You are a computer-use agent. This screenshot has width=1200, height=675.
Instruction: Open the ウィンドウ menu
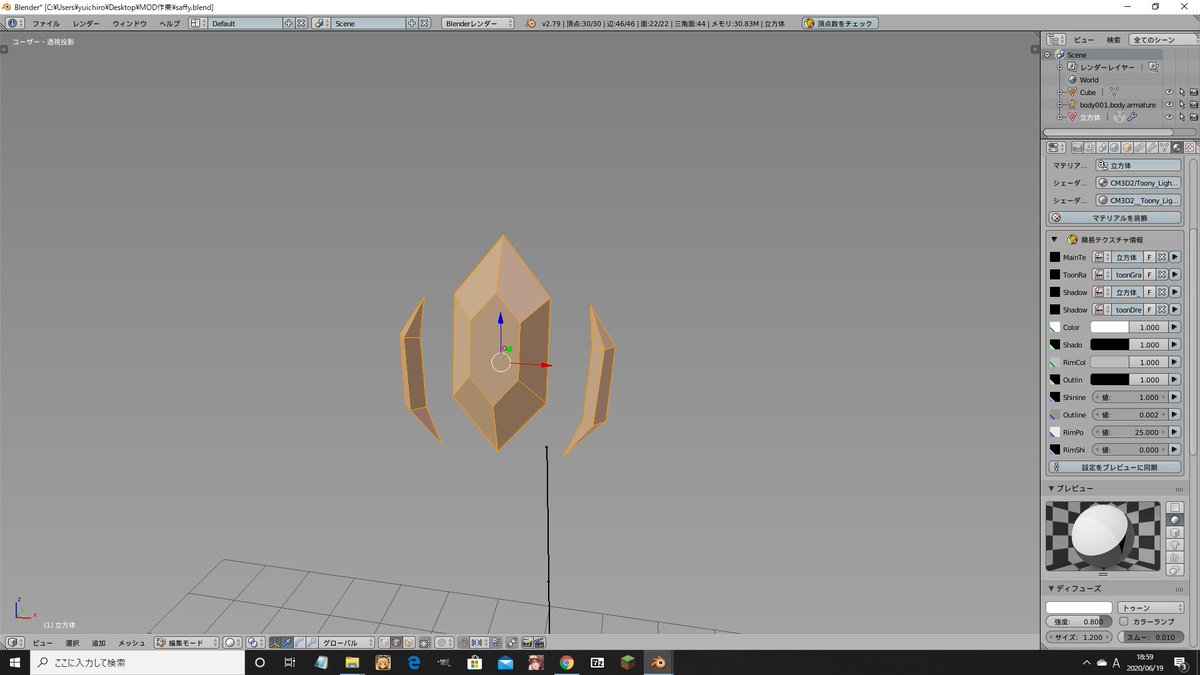click(129, 23)
